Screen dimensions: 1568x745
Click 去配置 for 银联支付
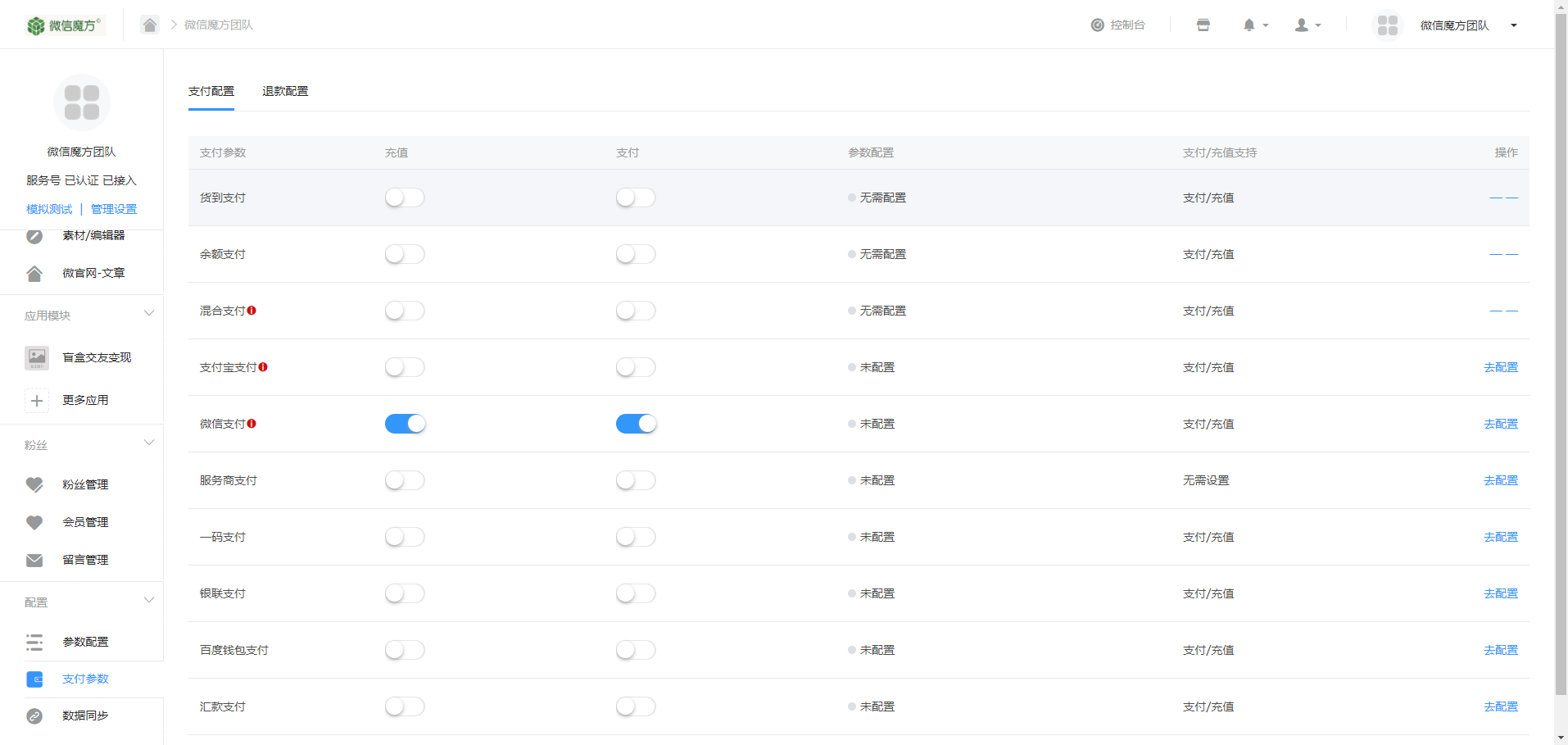pyautogui.click(x=1501, y=593)
